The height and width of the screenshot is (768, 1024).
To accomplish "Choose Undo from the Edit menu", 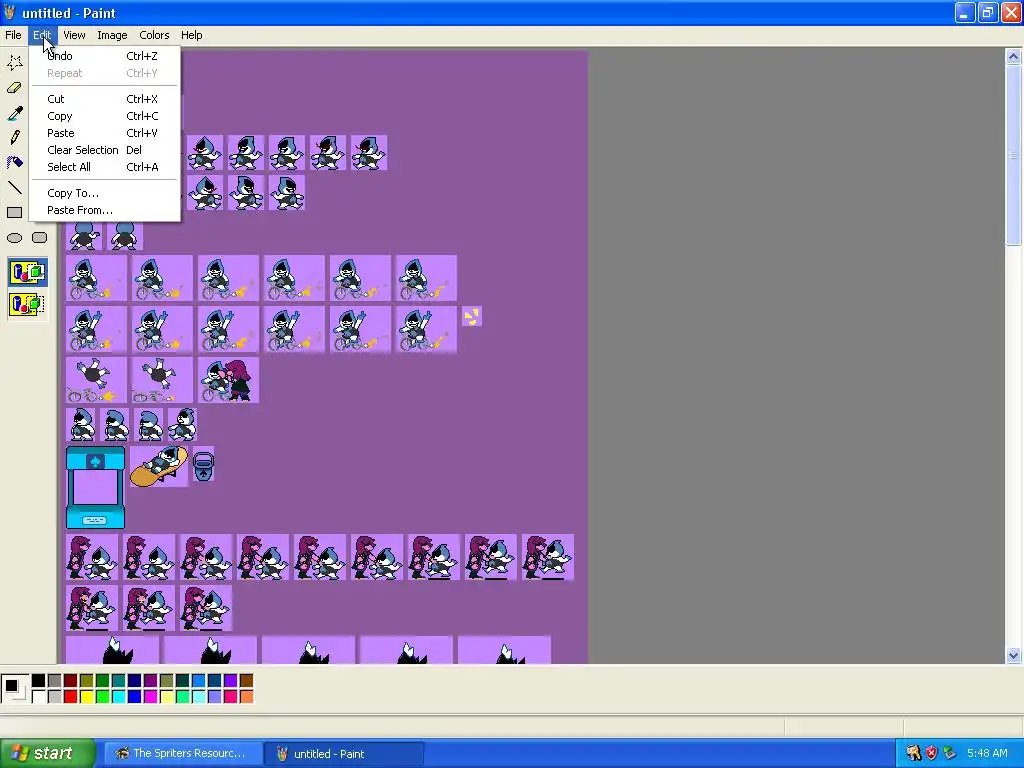I will pyautogui.click(x=104, y=56).
